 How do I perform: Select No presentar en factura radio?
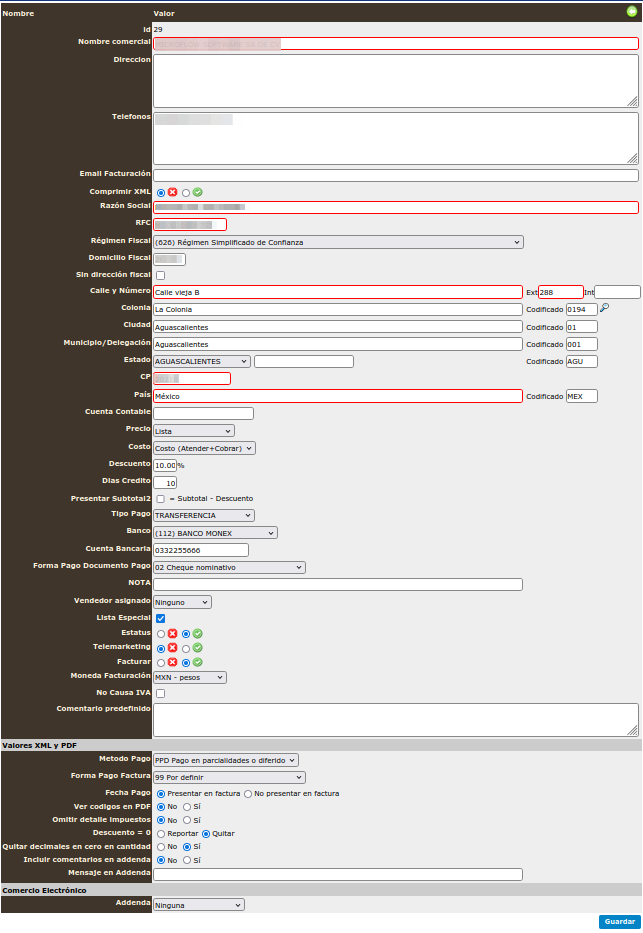248,794
